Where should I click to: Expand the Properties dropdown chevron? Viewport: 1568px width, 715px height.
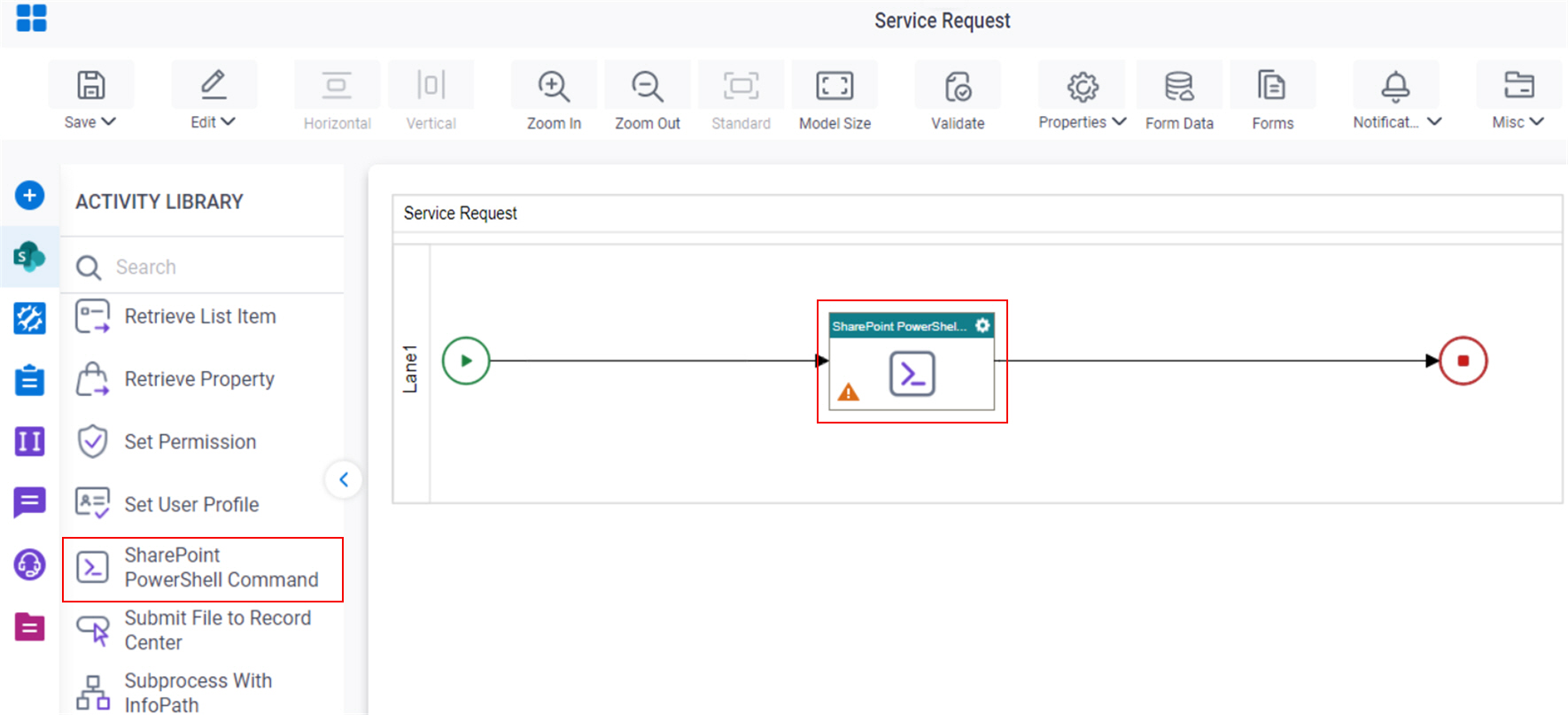[1119, 121]
